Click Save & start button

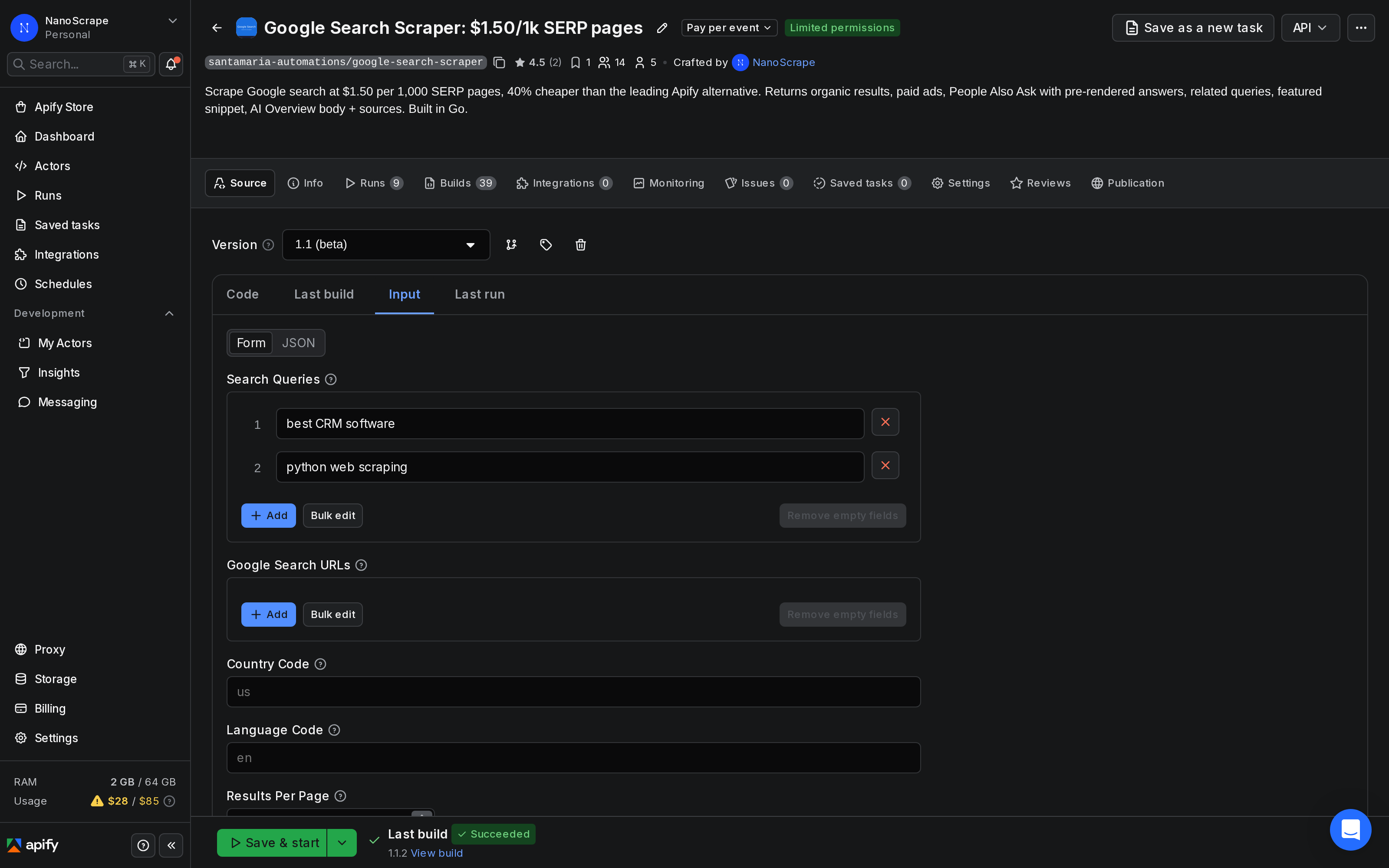tap(272, 843)
